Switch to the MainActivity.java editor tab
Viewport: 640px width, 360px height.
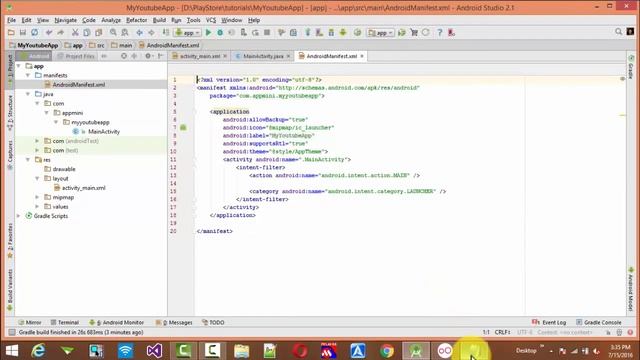click(x=263, y=56)
